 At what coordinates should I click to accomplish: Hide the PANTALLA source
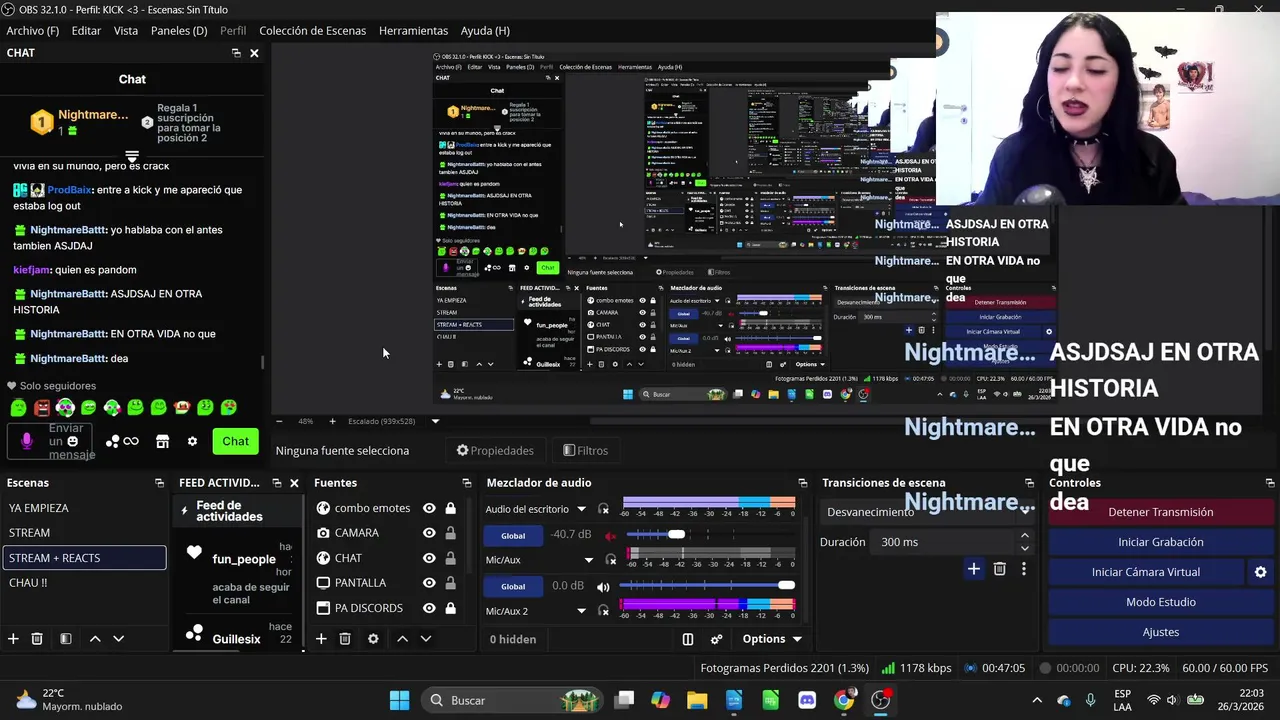[x=429, y=583]
